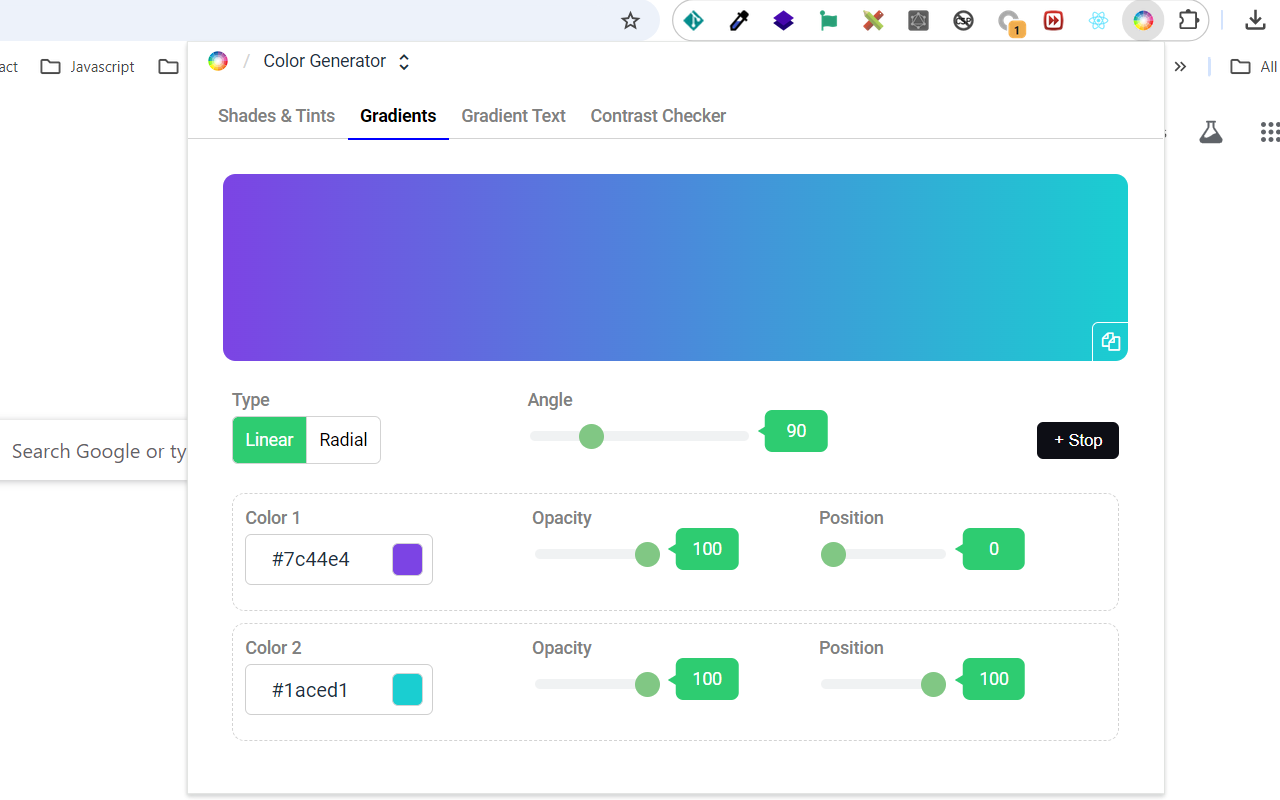1280x800 pixels.
Task: Open Color 1's purple color swatch
Action: click(407, 559)
